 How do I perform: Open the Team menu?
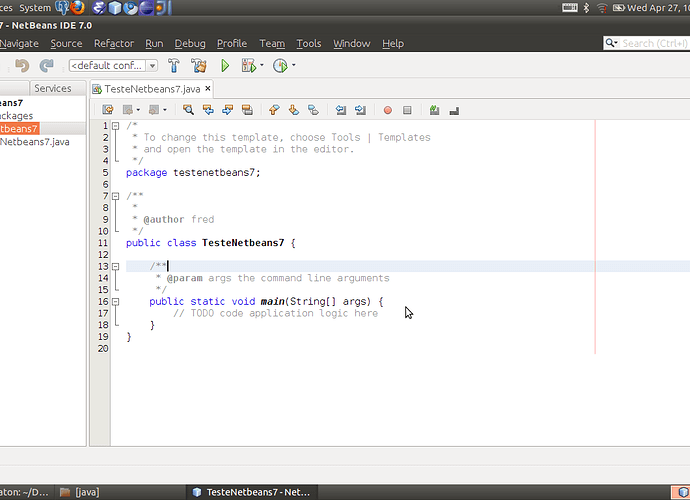272,44
